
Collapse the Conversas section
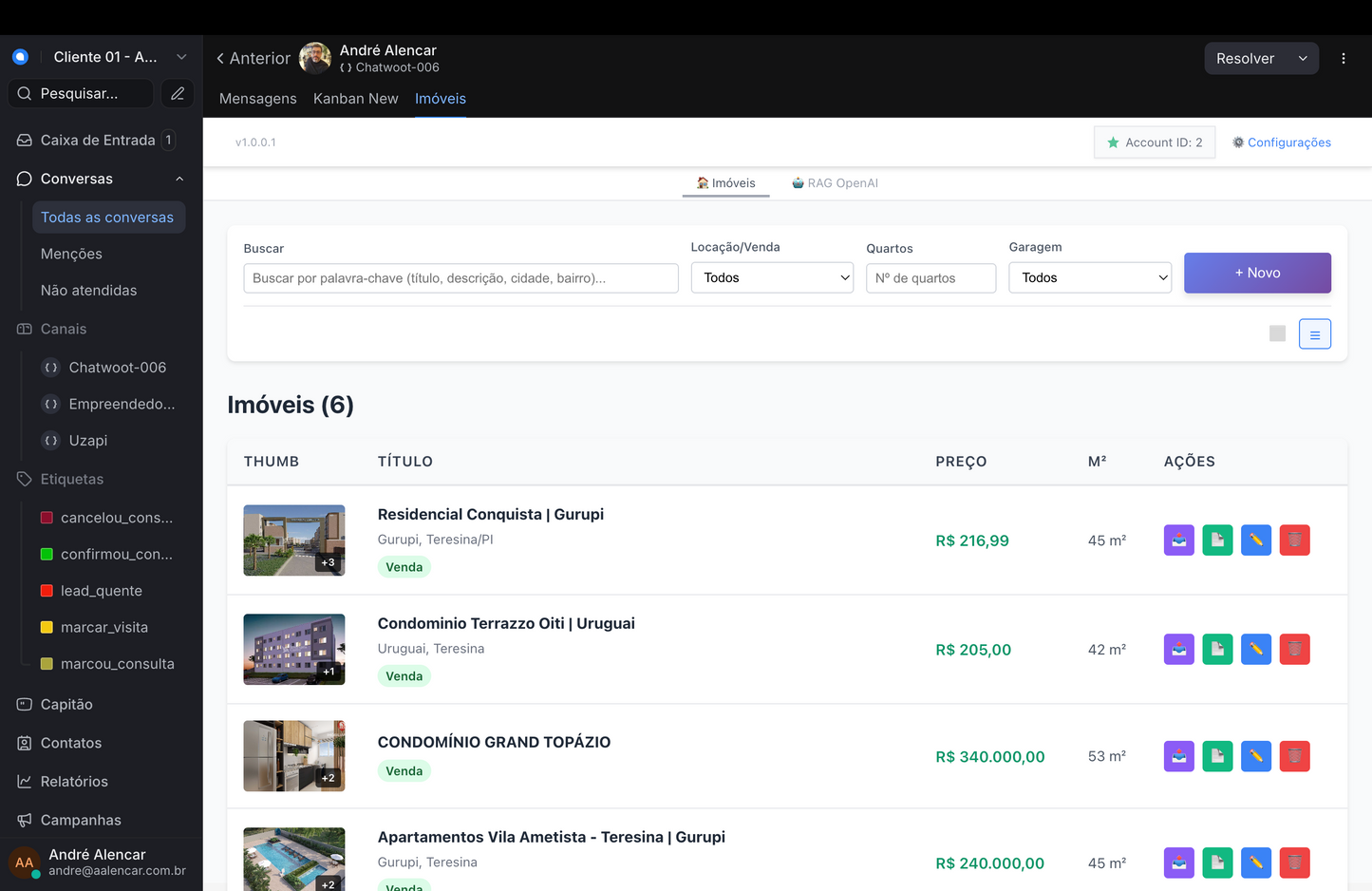(x=179, y=179)
